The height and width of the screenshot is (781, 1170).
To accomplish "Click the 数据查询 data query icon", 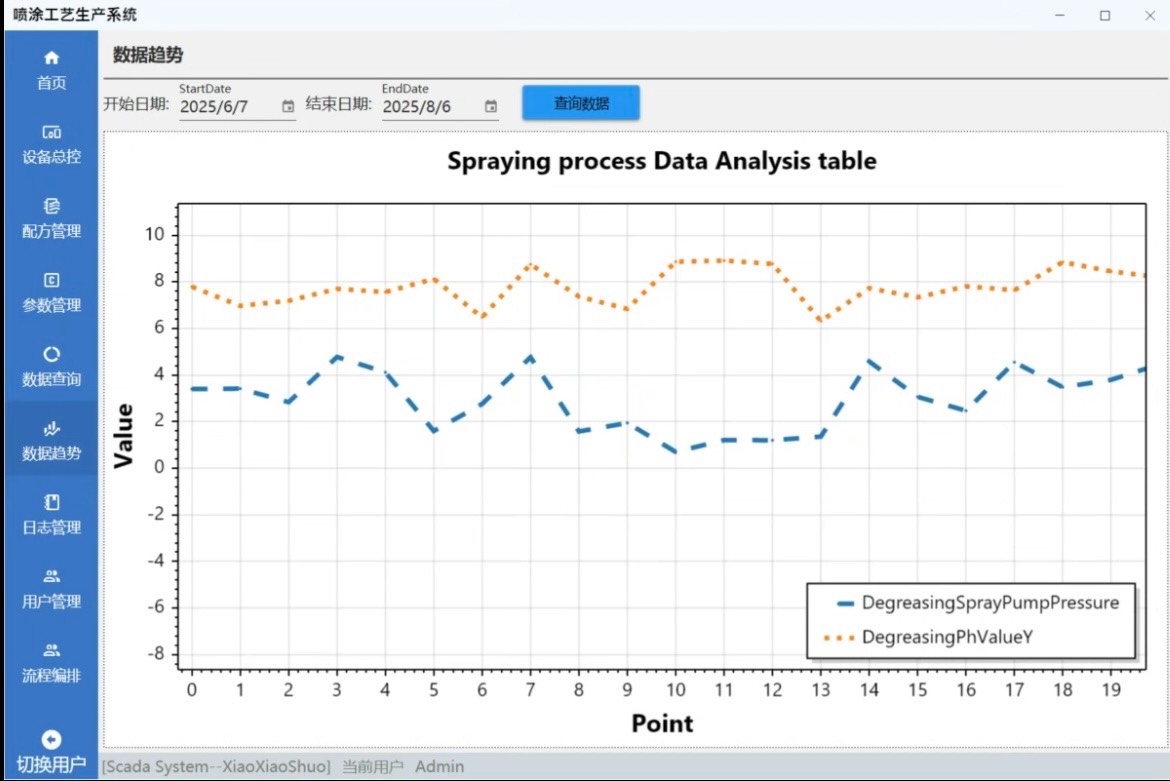I will tap(52, 354).
